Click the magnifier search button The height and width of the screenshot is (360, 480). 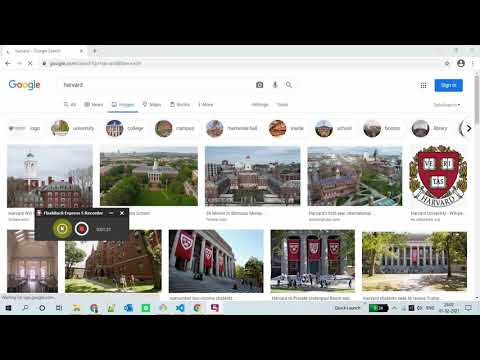[x=289, y=85]
